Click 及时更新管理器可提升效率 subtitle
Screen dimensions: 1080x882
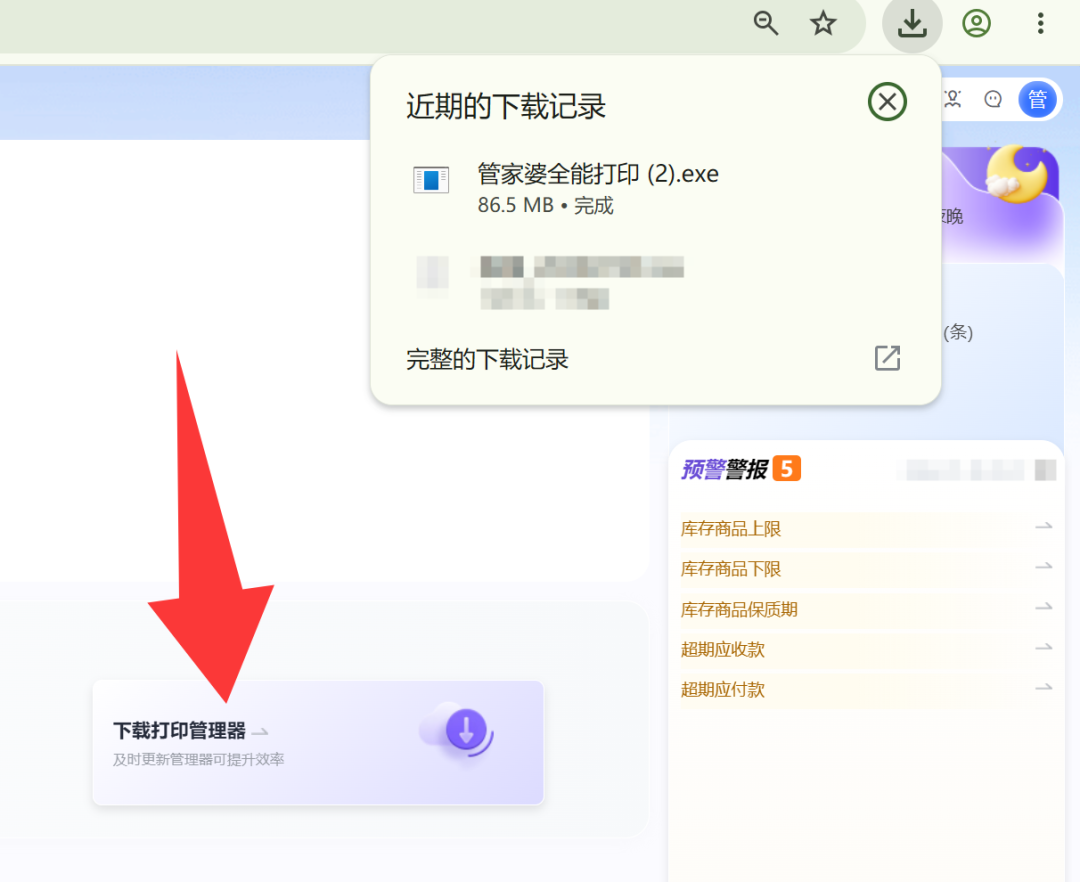[x=198, y=759]
